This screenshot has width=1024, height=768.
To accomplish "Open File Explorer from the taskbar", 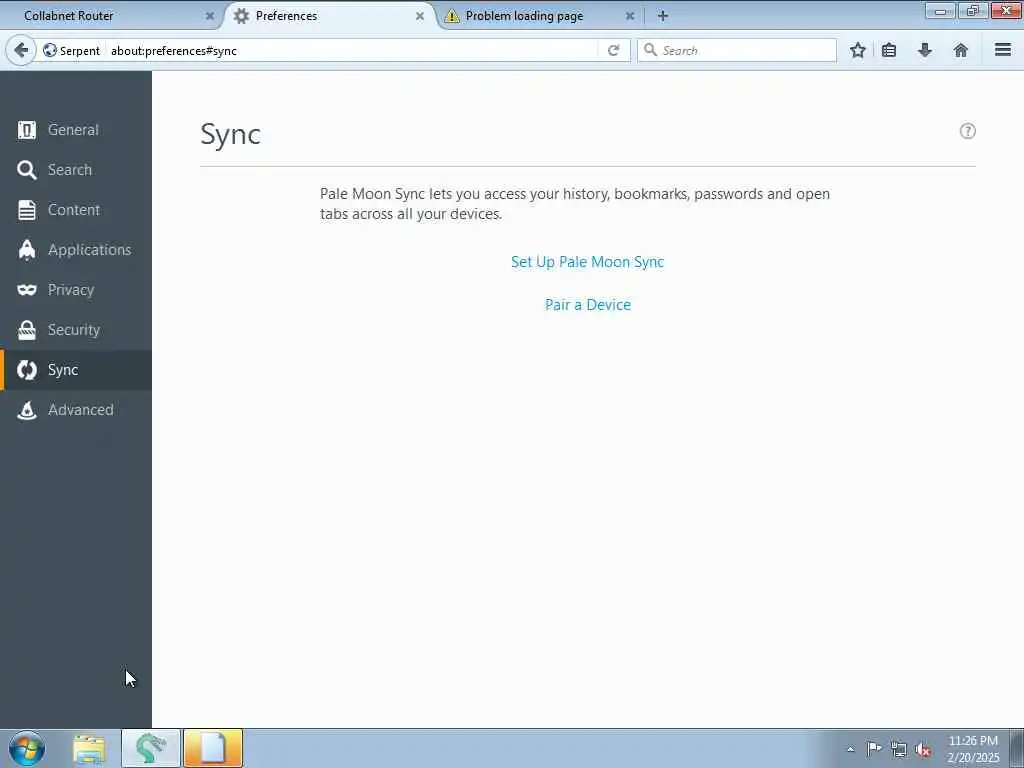I will click(89, 748).
